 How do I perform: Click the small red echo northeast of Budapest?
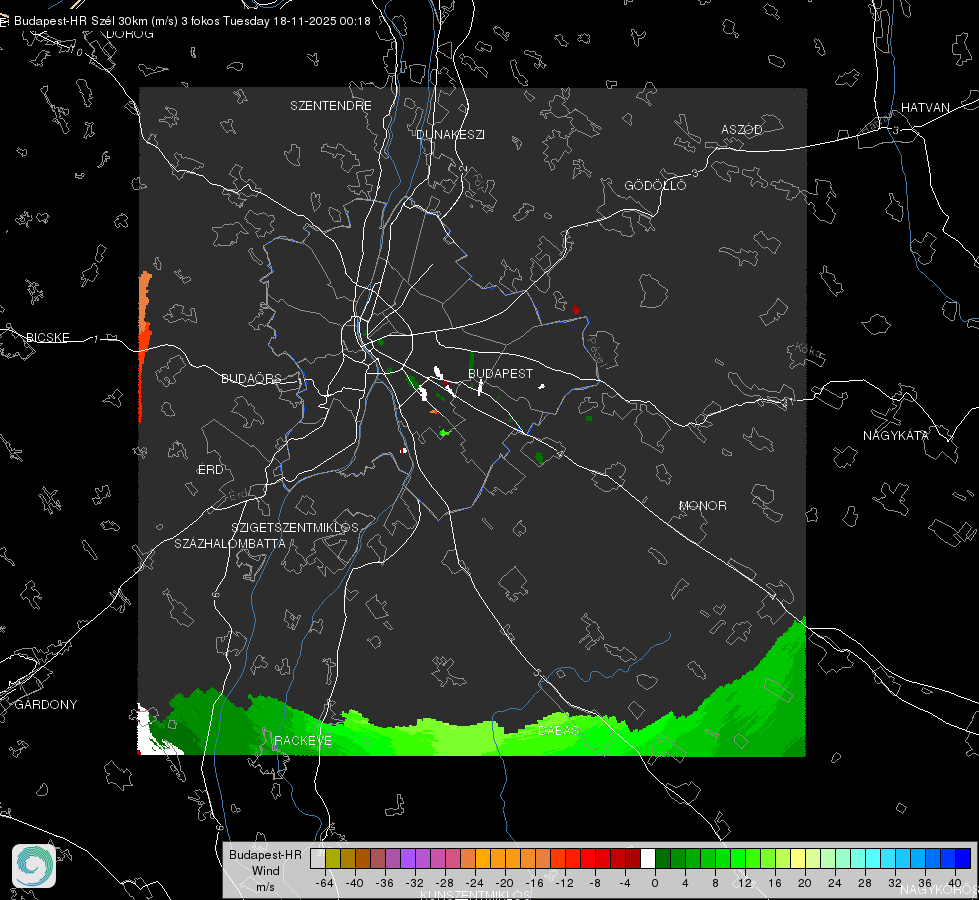[575, 310]
